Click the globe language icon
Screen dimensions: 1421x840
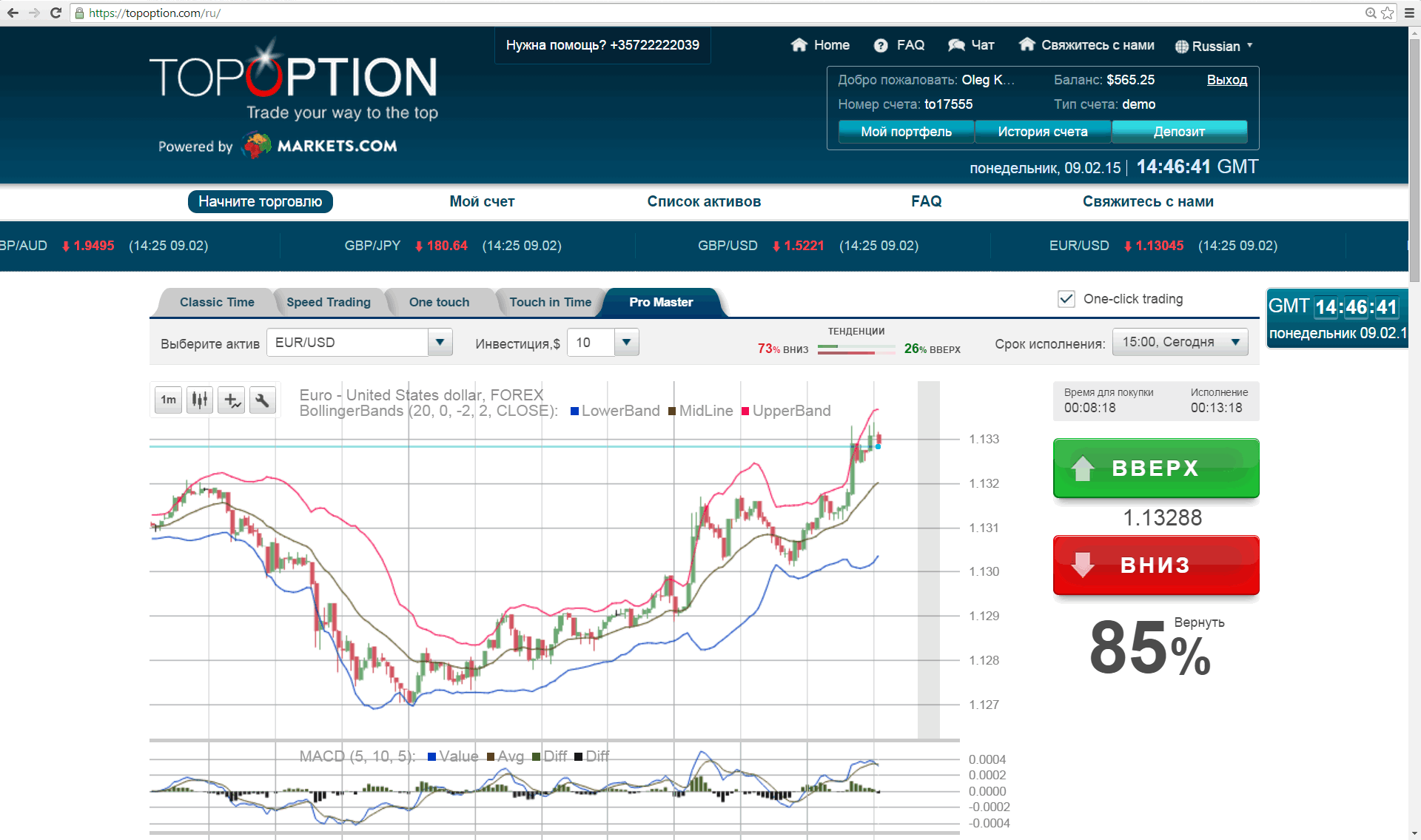(x=1182, y=47)
